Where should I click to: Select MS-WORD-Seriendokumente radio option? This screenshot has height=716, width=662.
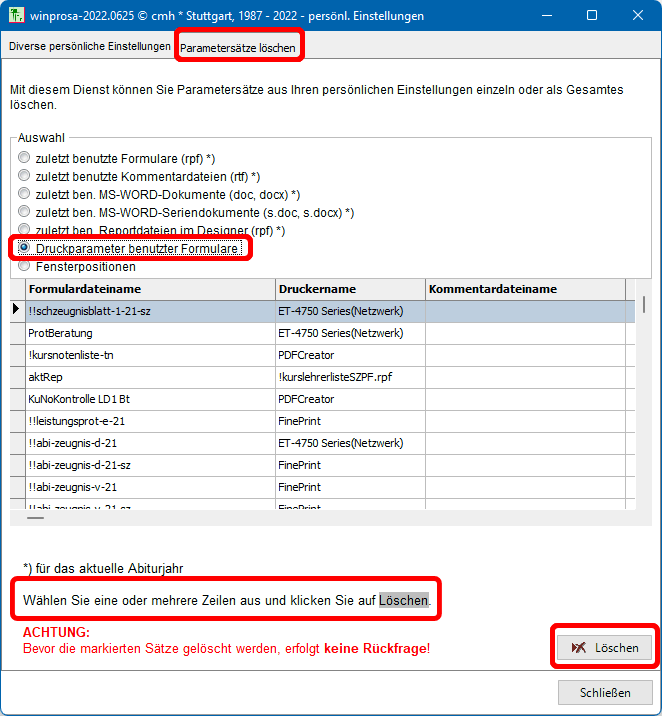tap(24, 213)
